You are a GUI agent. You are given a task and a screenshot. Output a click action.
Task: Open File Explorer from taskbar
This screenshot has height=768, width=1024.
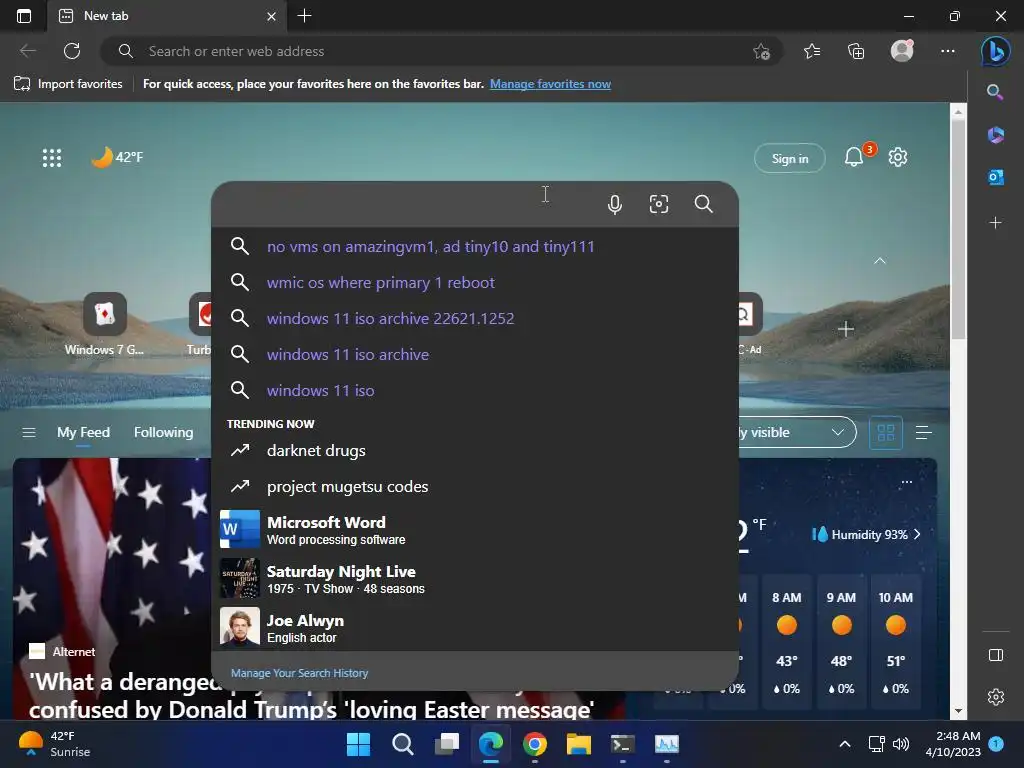[579, 744]
